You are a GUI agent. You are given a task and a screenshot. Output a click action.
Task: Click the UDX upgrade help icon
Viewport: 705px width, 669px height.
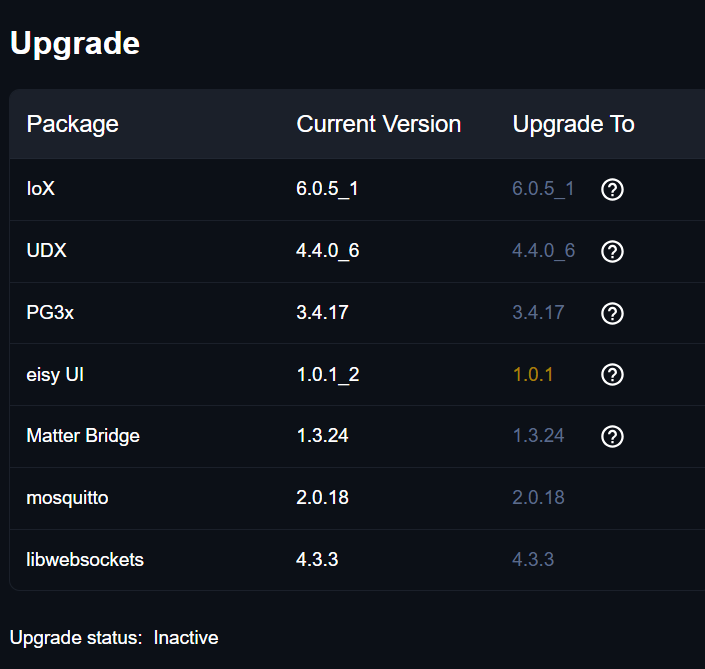[x=612, y=252]
